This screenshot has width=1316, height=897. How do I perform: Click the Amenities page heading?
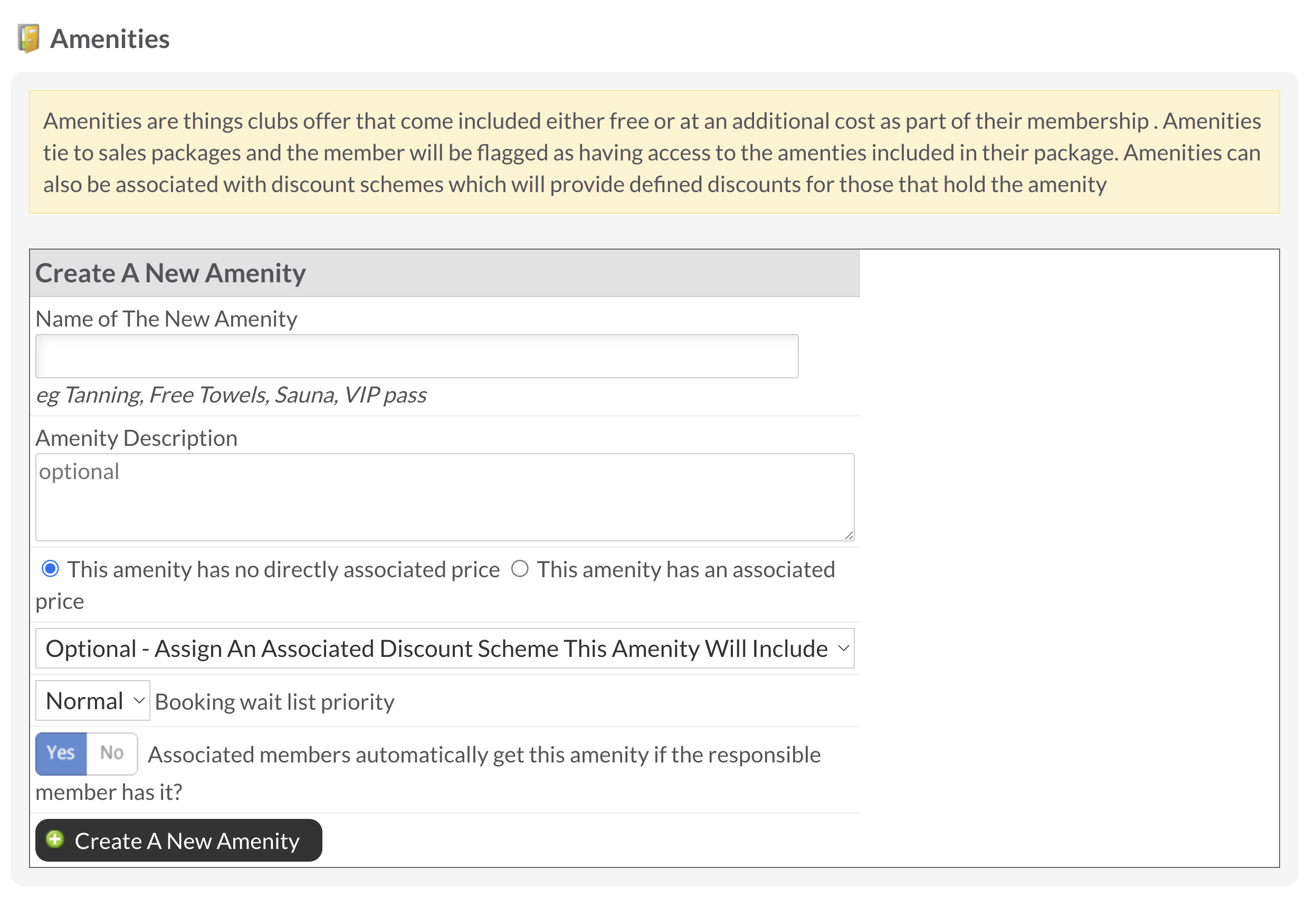coord(110,39)
